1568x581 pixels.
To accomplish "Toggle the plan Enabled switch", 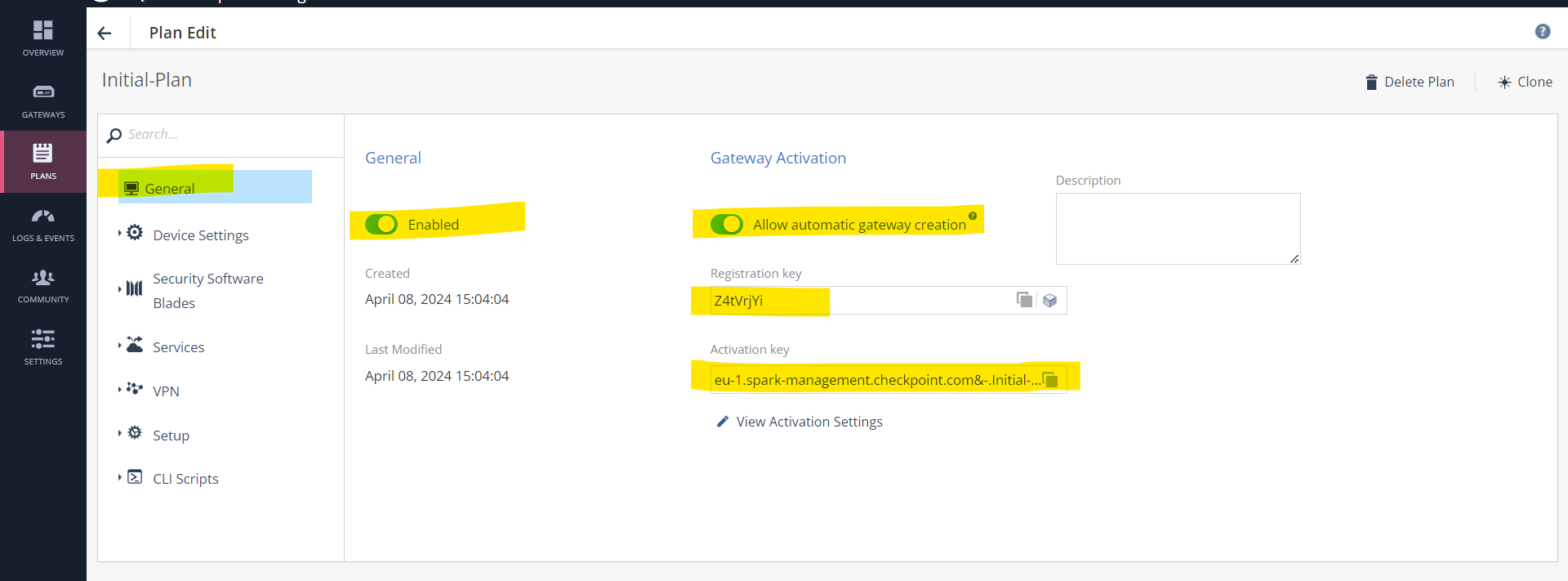I will click(381, 225).
